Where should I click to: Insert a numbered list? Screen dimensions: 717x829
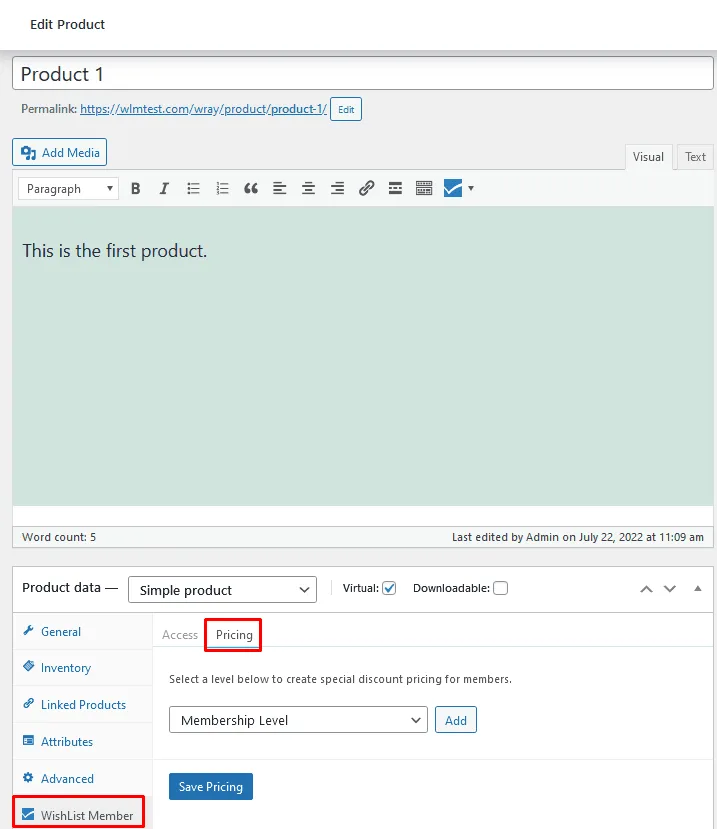point(222,188)
